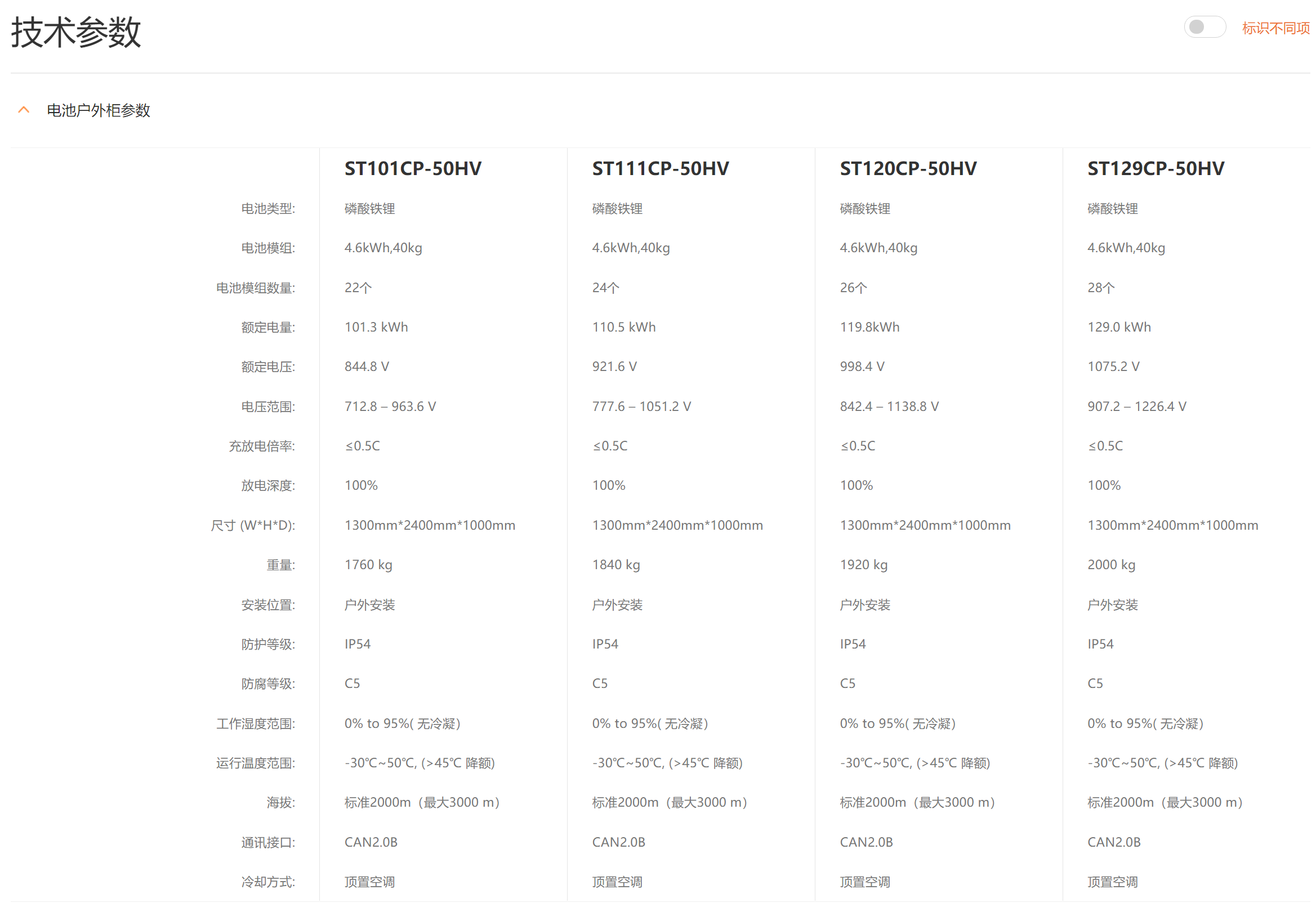Click the 技术参数 page heading
Image resolution: width=1316 pixels, height=912 pixels.
pyautogui.click(x=75, y=32)
